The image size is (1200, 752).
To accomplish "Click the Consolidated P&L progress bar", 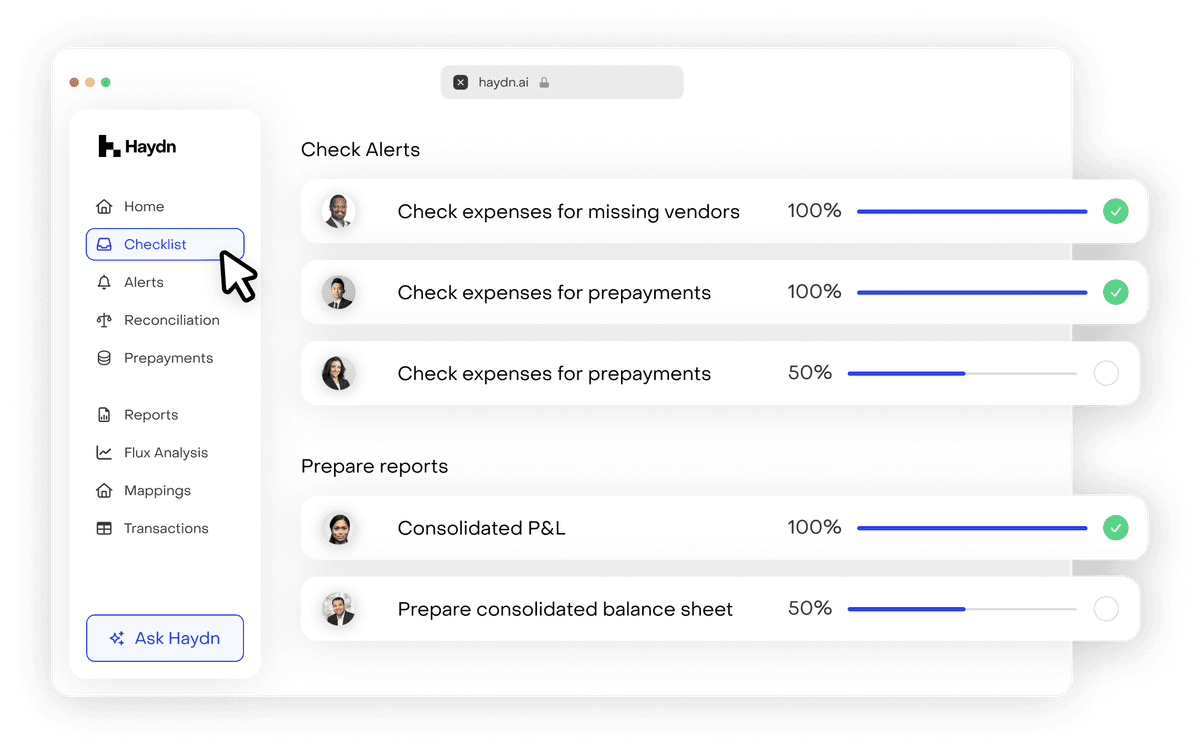I will click(971, 527).
